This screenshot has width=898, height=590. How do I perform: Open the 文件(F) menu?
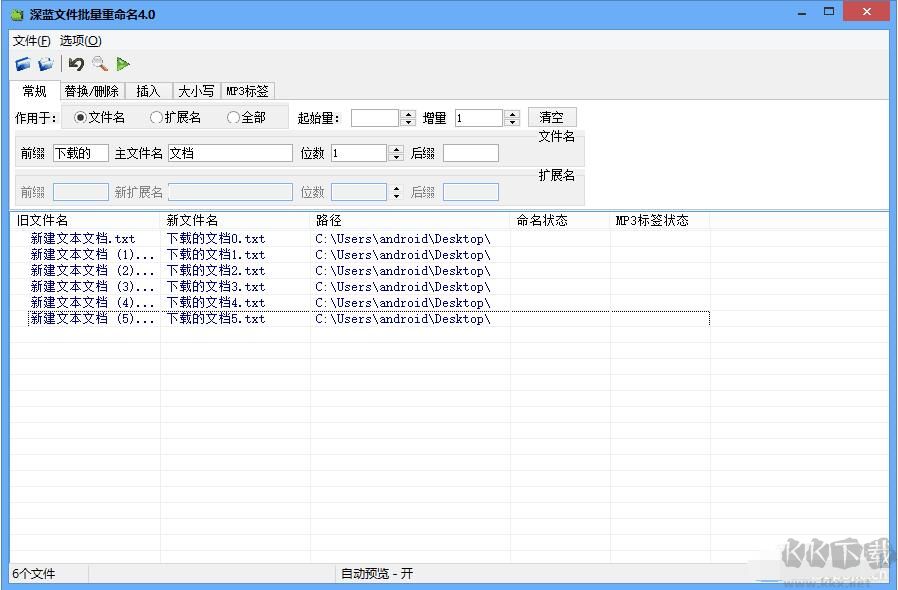(31, 41)
